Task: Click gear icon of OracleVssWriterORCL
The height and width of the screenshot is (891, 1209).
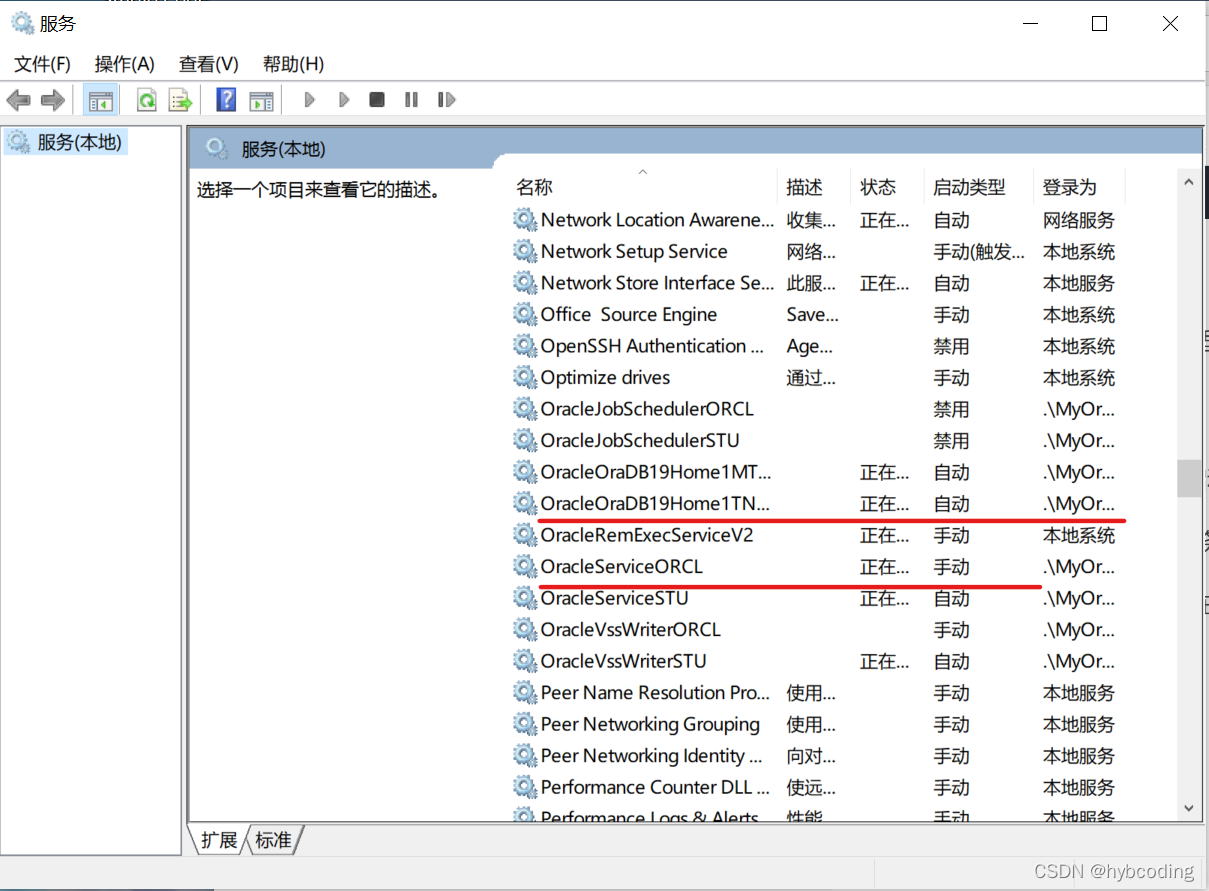Action: 525,629
